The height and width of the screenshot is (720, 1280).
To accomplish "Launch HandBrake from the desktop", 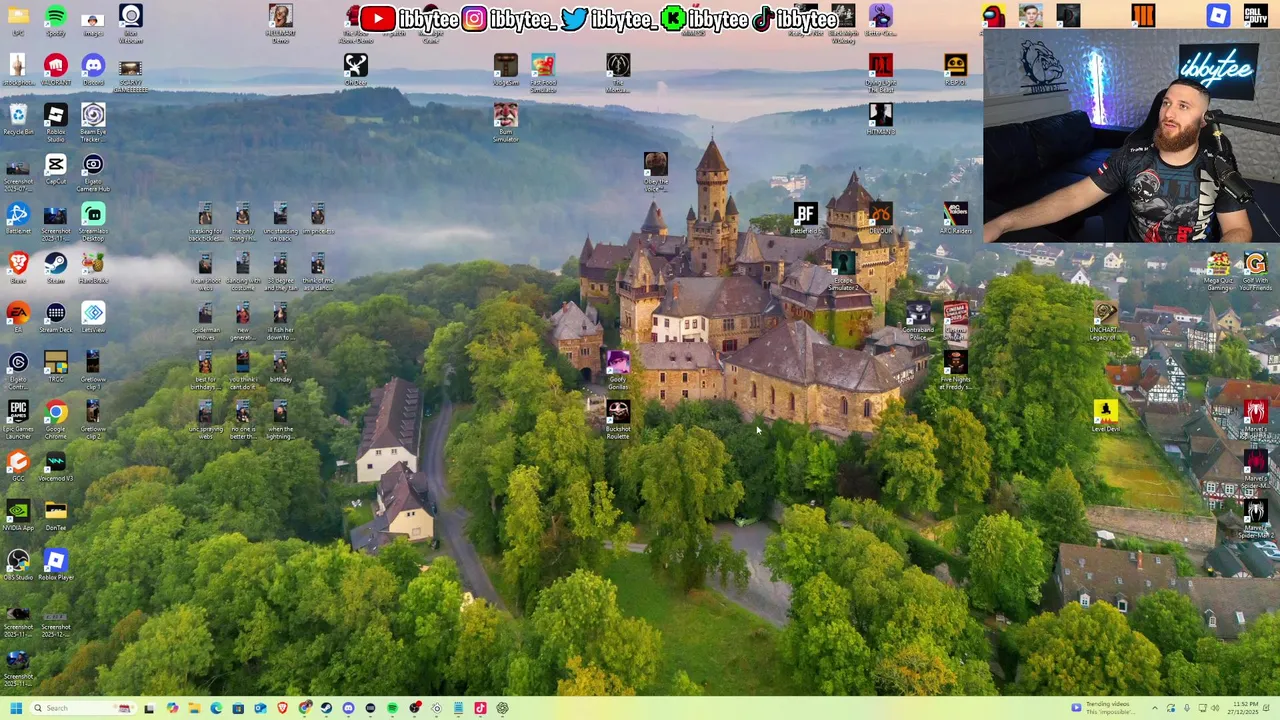I will 93,268.
